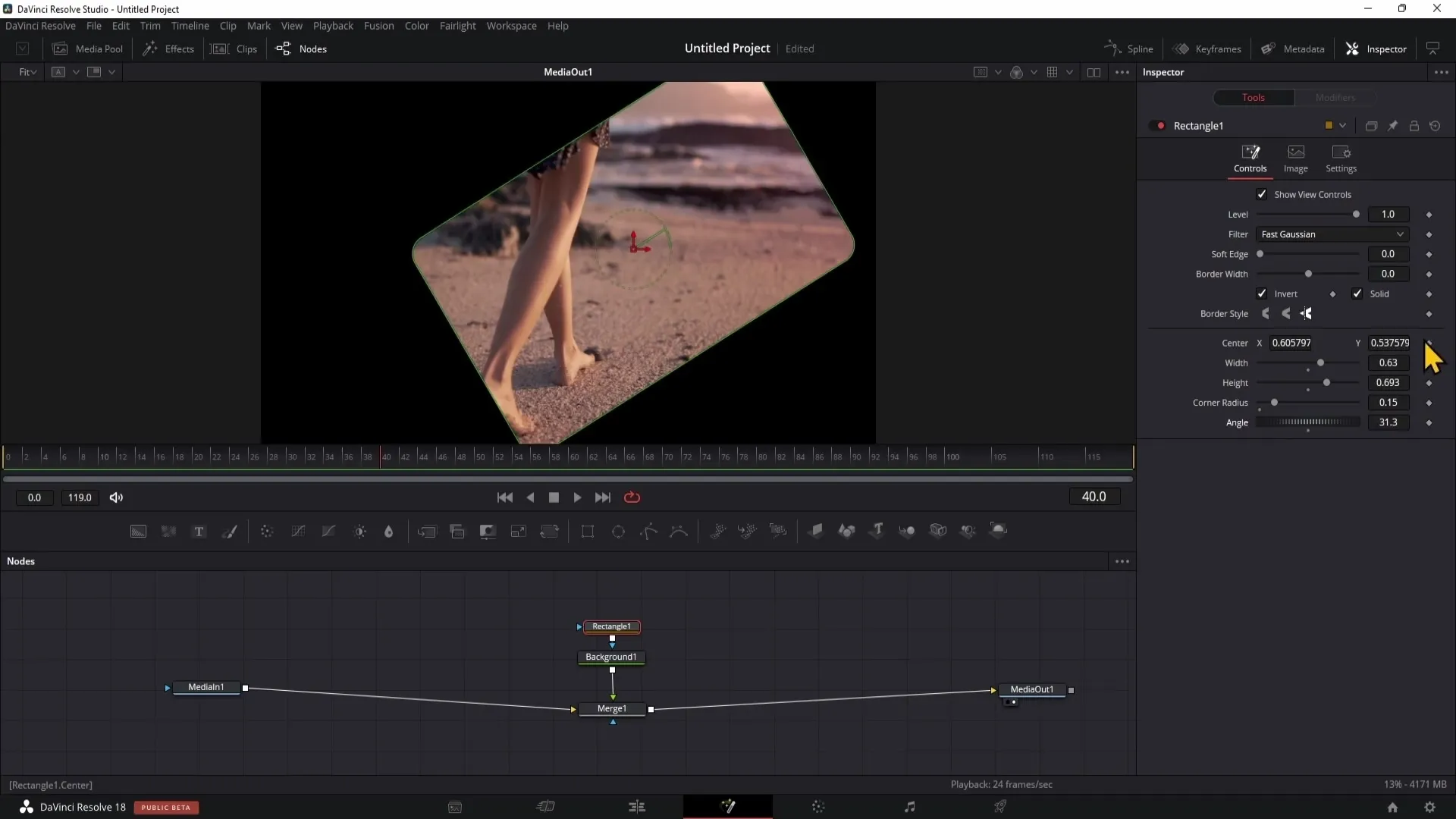Click the Fusion page icon
The height and width of the screenshot is (819, 1456).
(x=728, y=807)
